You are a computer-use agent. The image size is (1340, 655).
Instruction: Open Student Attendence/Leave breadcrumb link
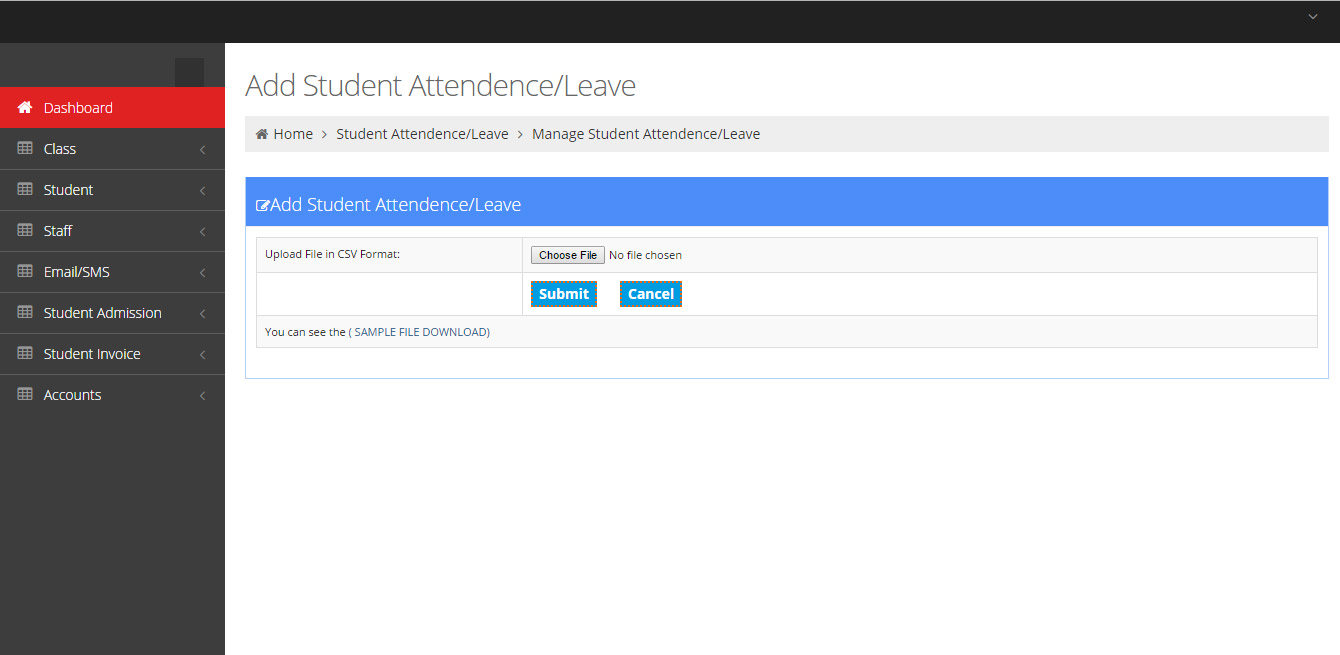(422, 134)
